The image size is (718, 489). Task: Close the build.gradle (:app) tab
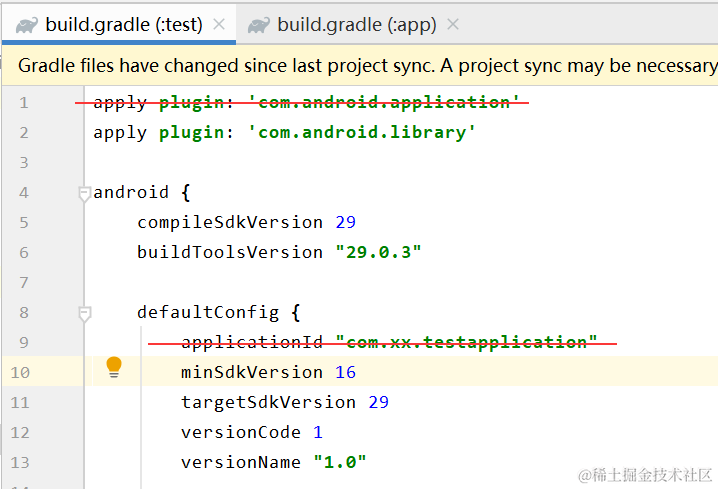[x=453, y=24]
